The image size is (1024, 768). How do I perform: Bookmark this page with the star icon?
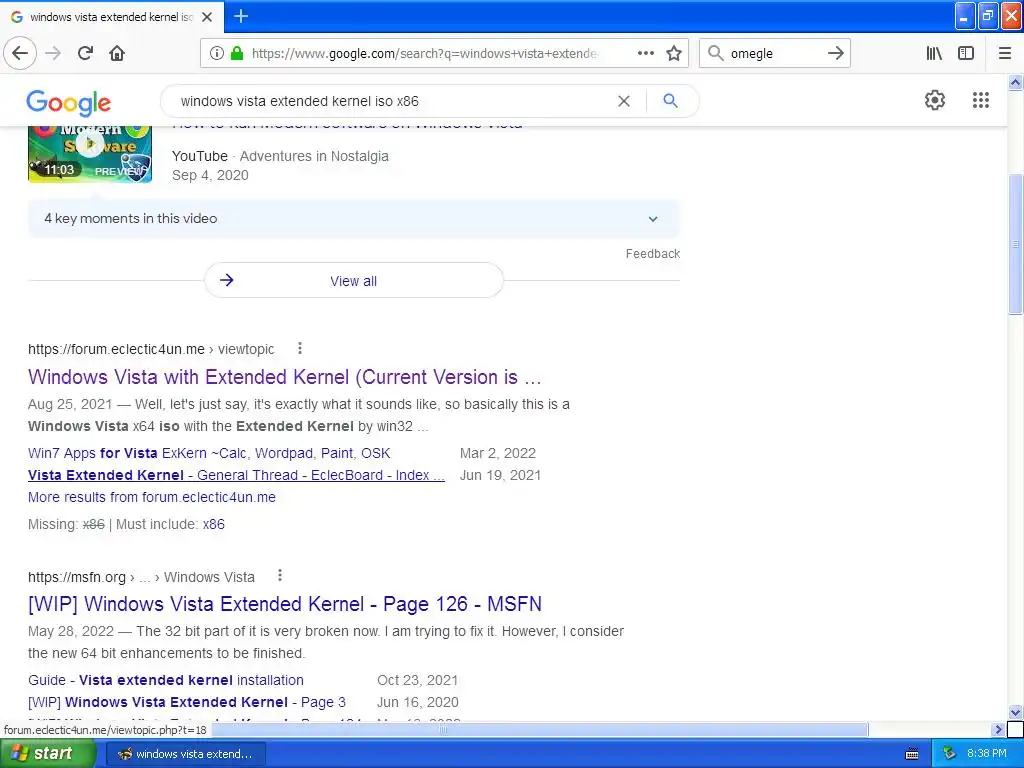[x=674, y=54]
